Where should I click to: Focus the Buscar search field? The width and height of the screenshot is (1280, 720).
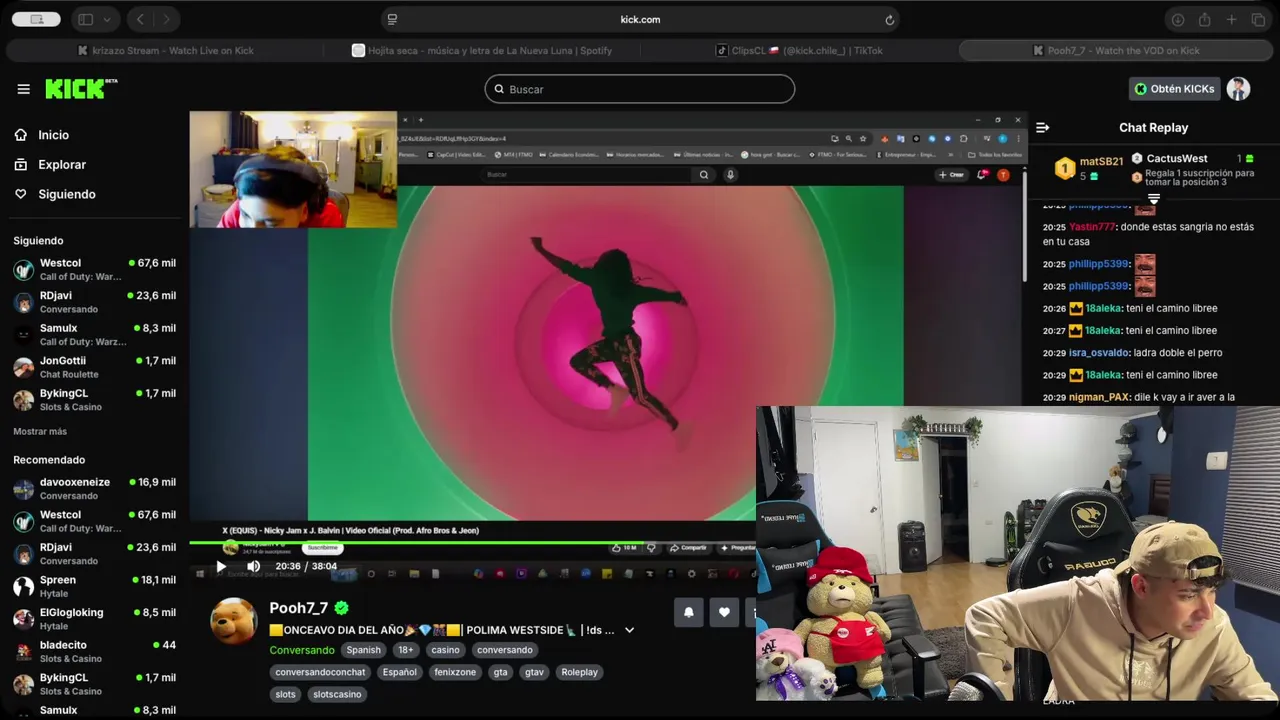[640, 89]
